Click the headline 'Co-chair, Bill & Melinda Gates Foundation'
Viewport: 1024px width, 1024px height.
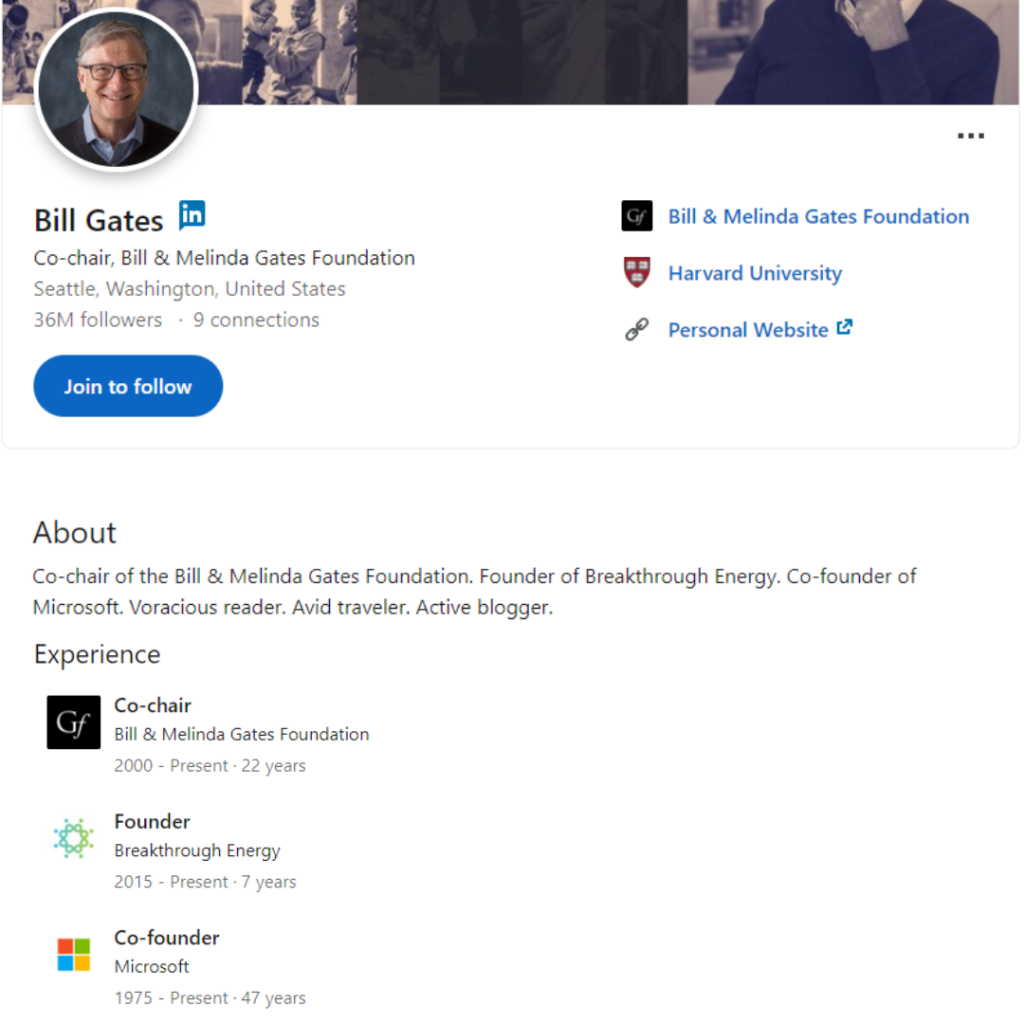(x=224, y=258)
